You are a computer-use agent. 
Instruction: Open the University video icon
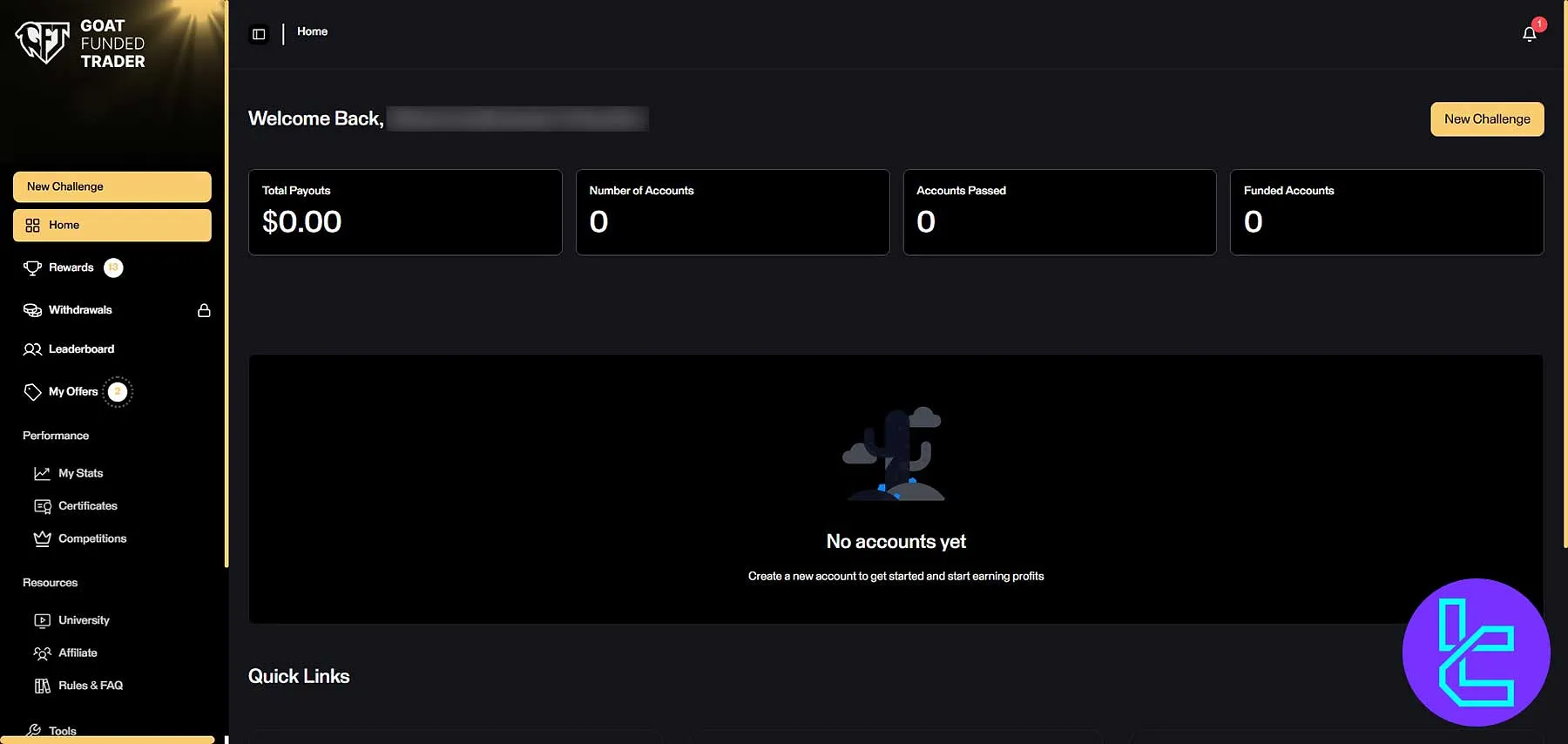[x=42, y=621]
